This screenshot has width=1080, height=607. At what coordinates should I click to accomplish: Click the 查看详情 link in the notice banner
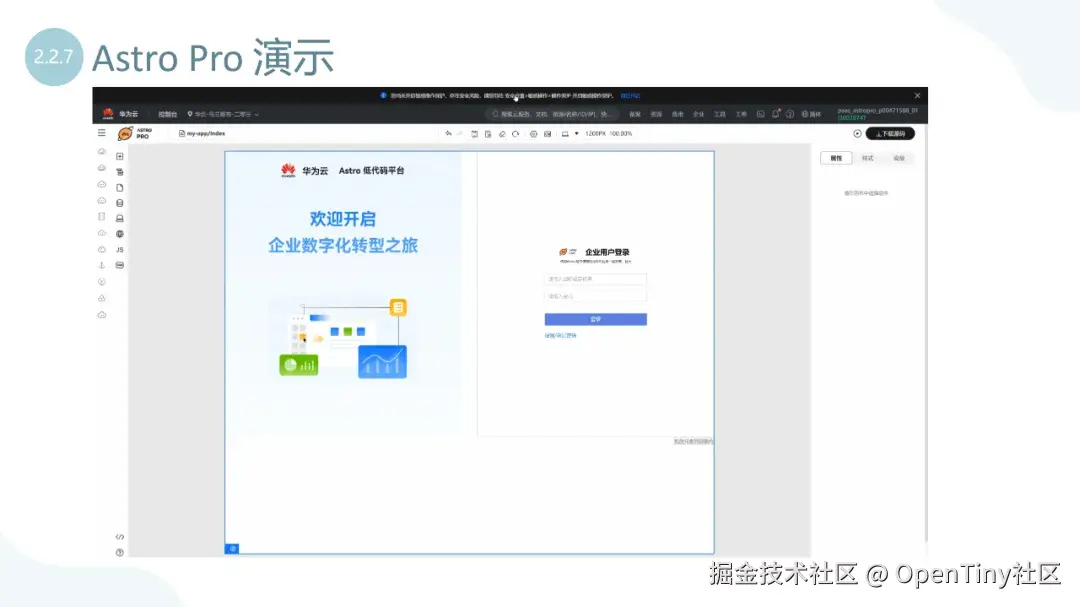click(x=632, y=95)
